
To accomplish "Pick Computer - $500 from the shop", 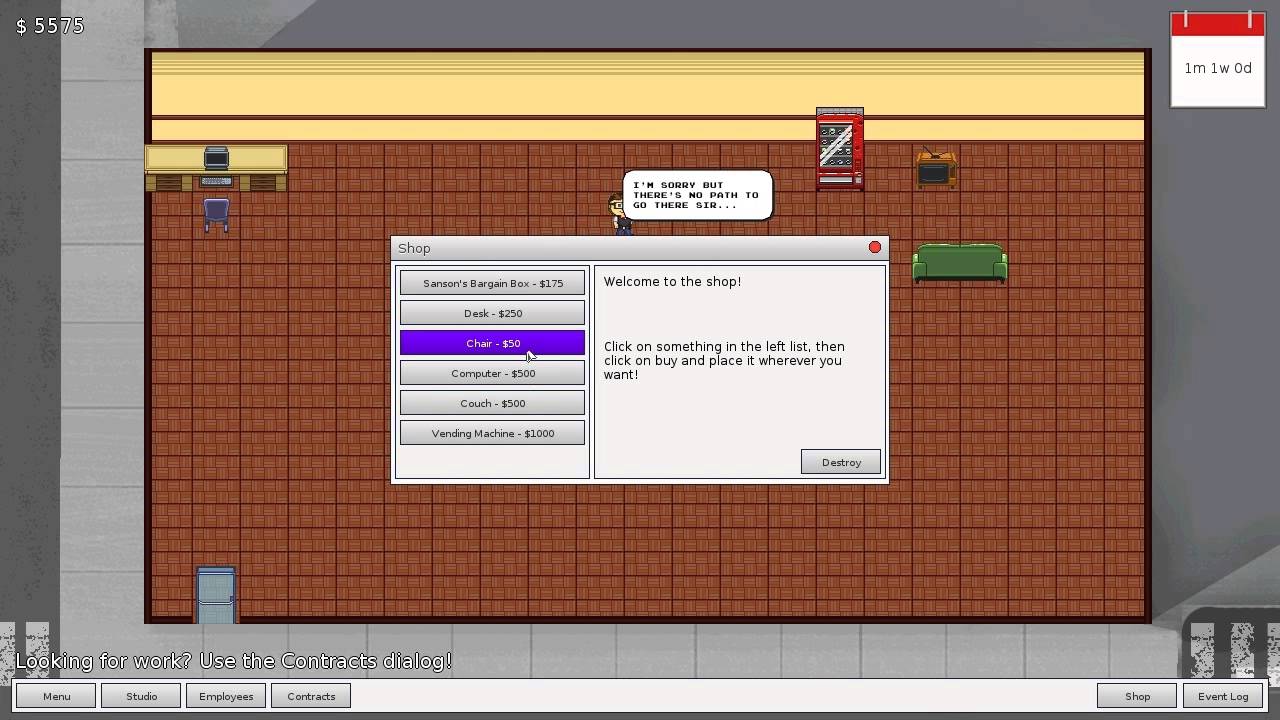I will pyautogui.click(x=492, y=373).
